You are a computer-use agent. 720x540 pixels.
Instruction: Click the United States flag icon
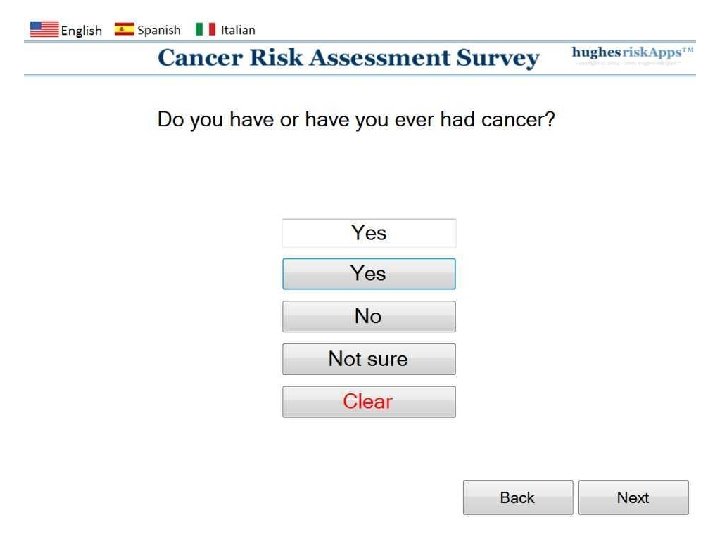pos(44,29)
